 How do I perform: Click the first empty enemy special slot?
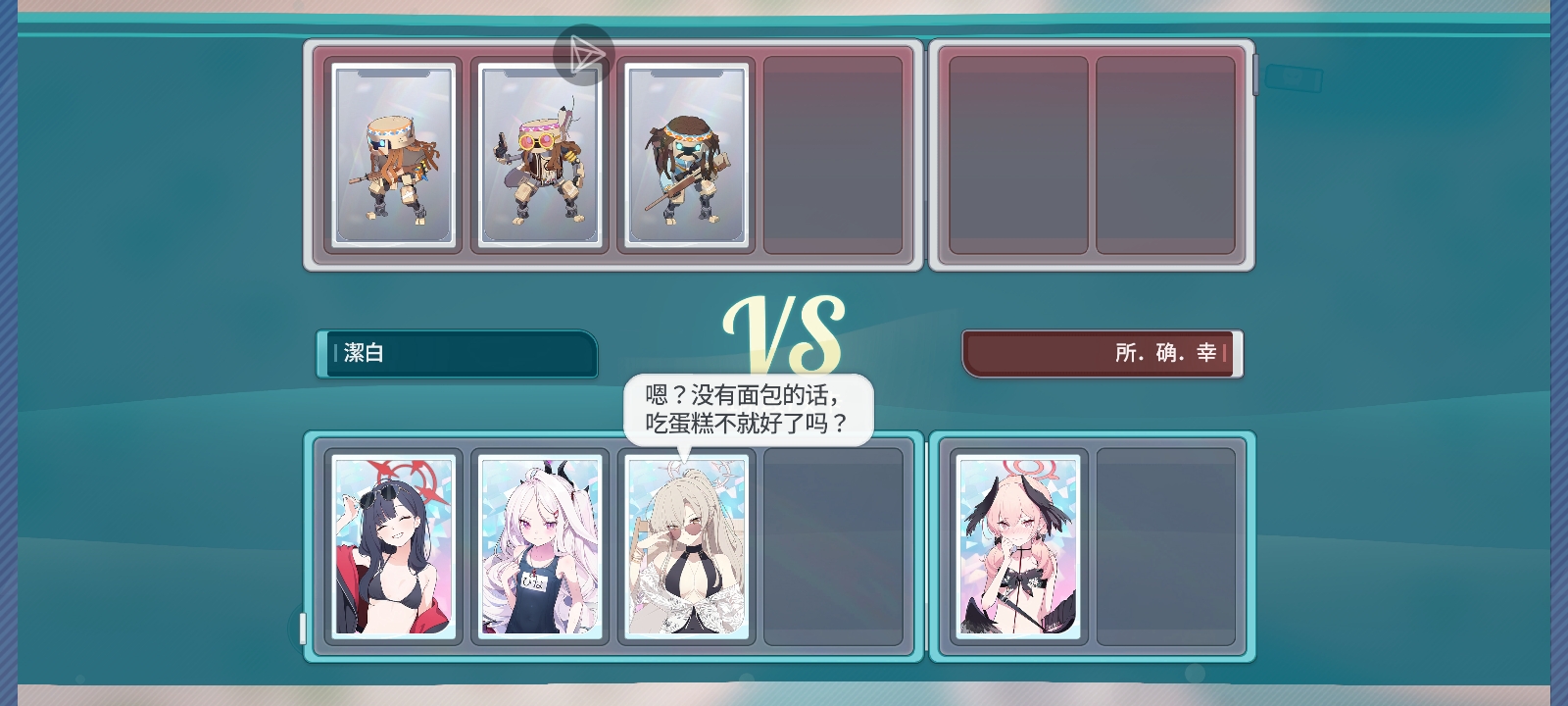tap(1018, 155)
